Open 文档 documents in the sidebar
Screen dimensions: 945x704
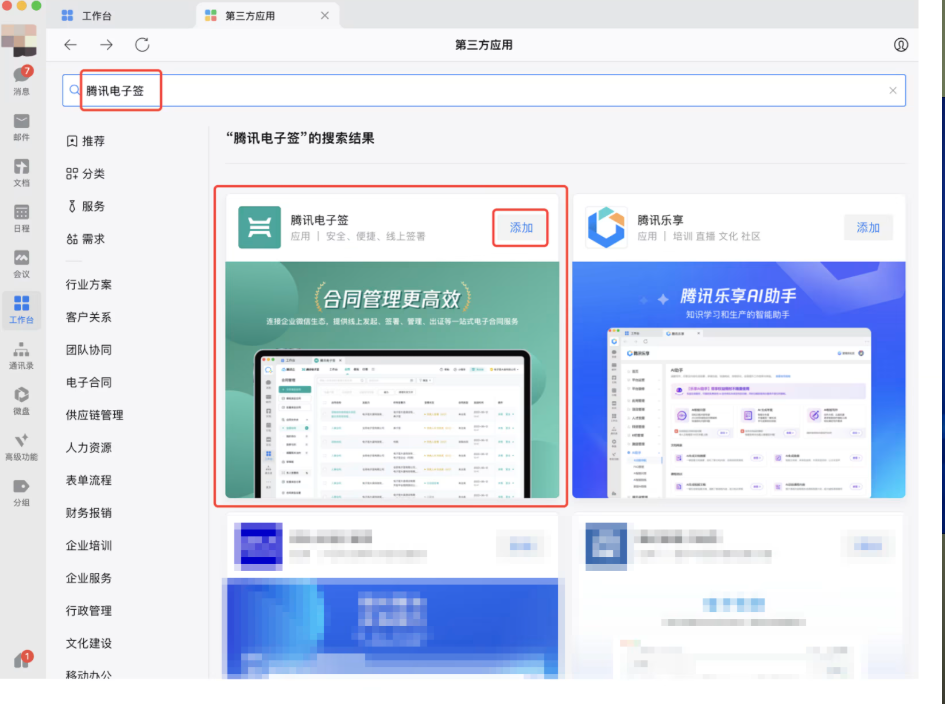coord(21,172)
